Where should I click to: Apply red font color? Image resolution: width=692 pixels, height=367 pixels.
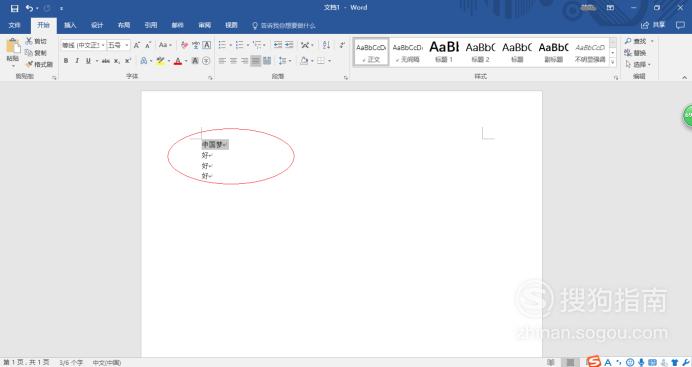178,61
